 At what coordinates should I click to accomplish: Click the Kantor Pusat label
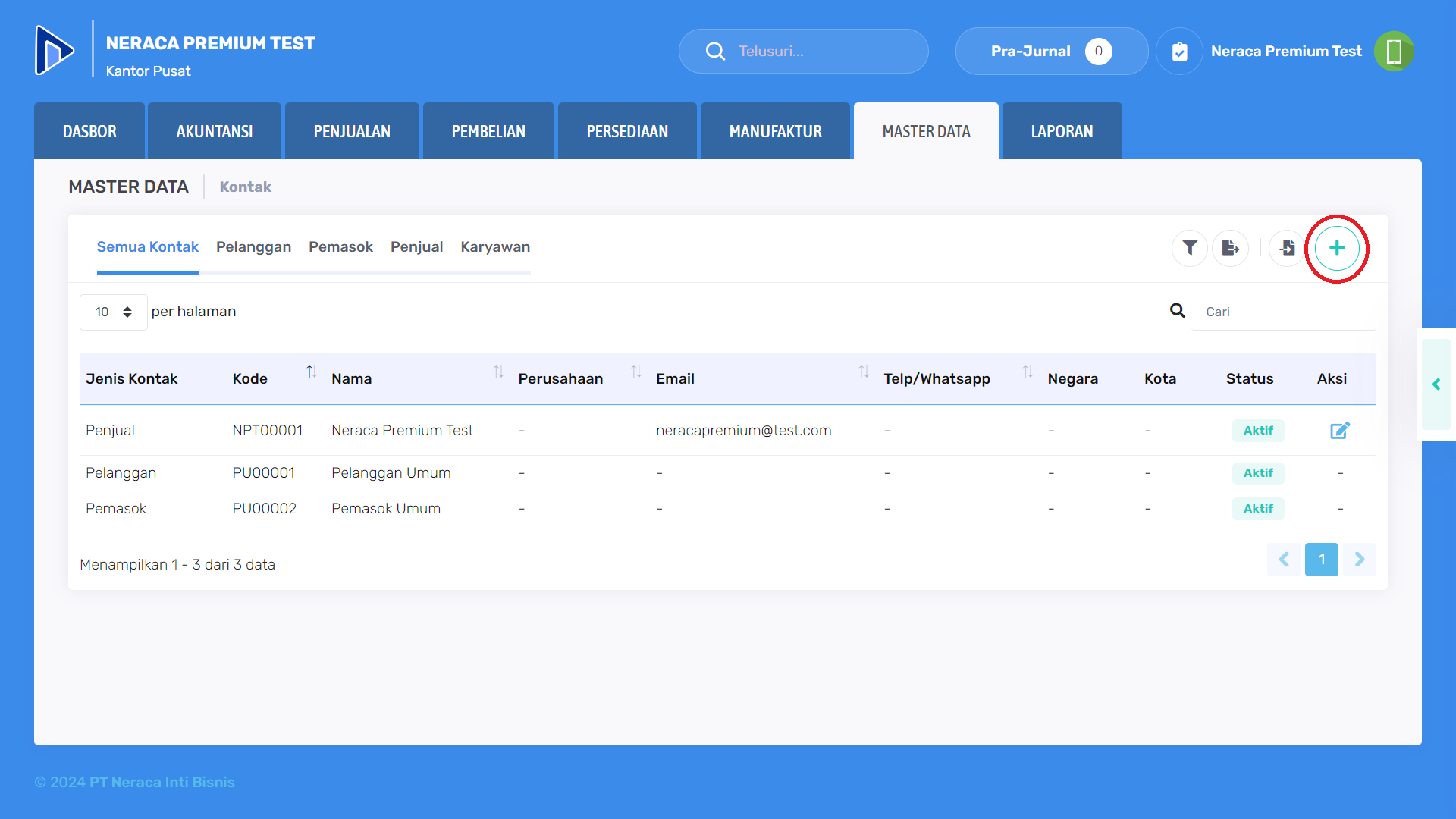click(x=148, y=71)
